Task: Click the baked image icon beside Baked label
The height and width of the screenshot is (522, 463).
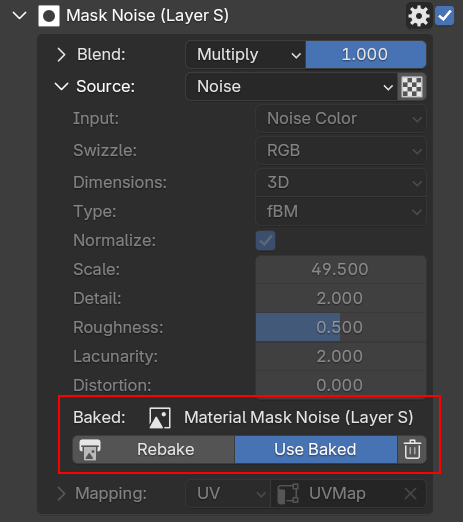Action: [160, 418]
